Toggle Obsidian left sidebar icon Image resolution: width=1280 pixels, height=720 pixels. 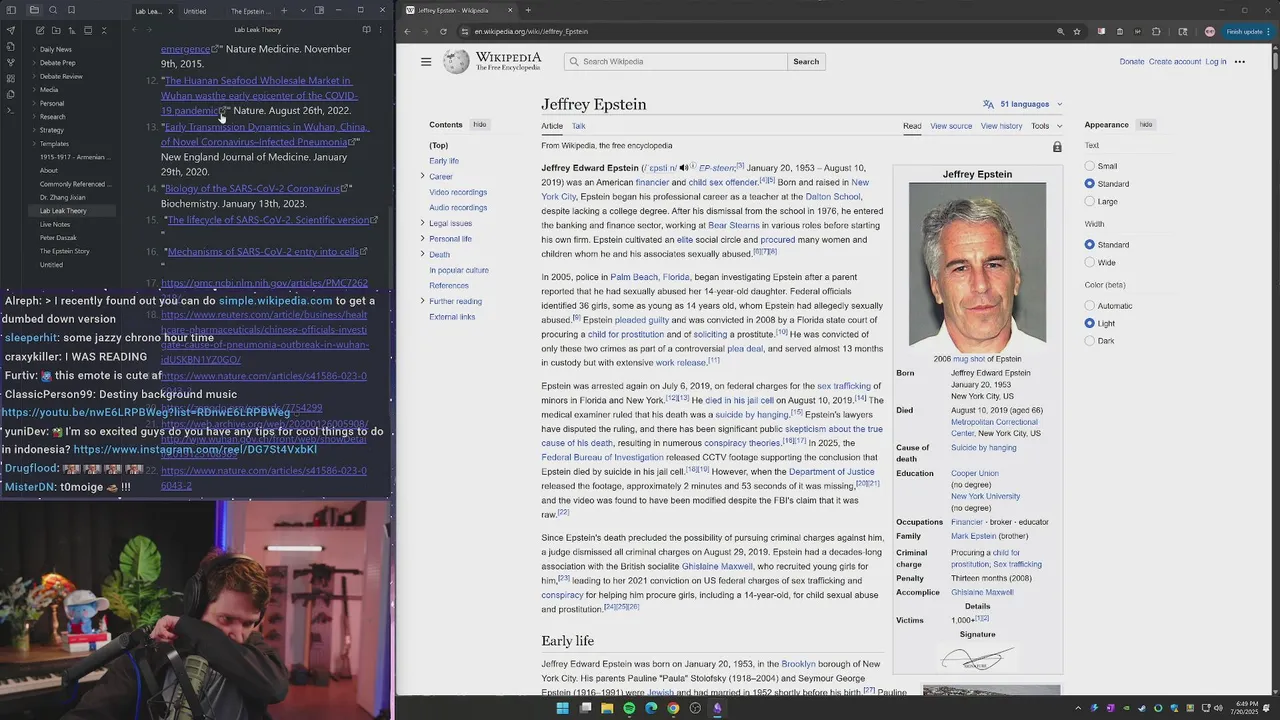tap(11, 11)
